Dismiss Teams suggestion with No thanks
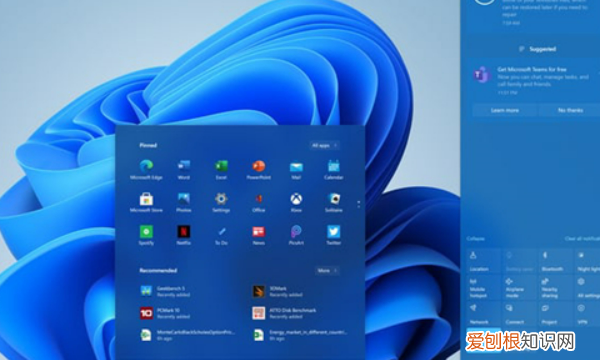 [570, 110]
